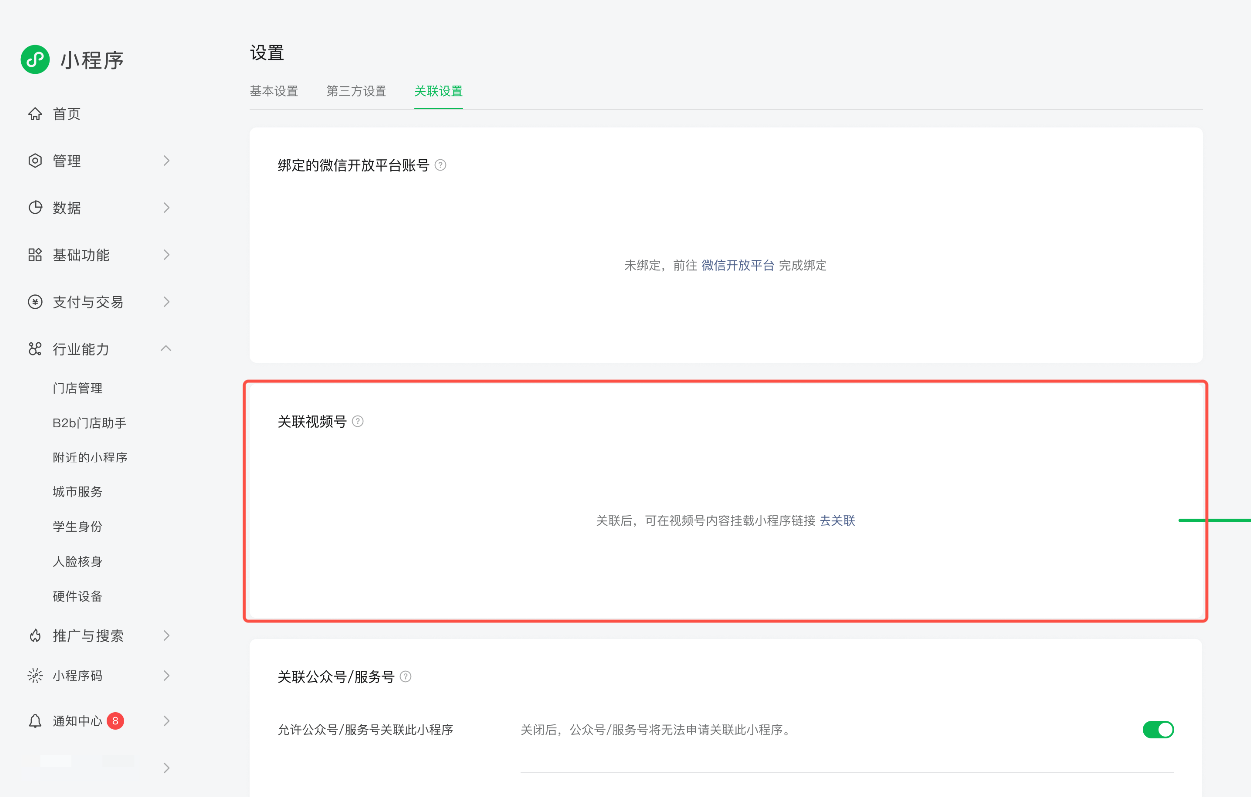The image size is (1251, 797).
Task: Click help icon next to 关联公众号/服务号
Action: tap(405, 676)
